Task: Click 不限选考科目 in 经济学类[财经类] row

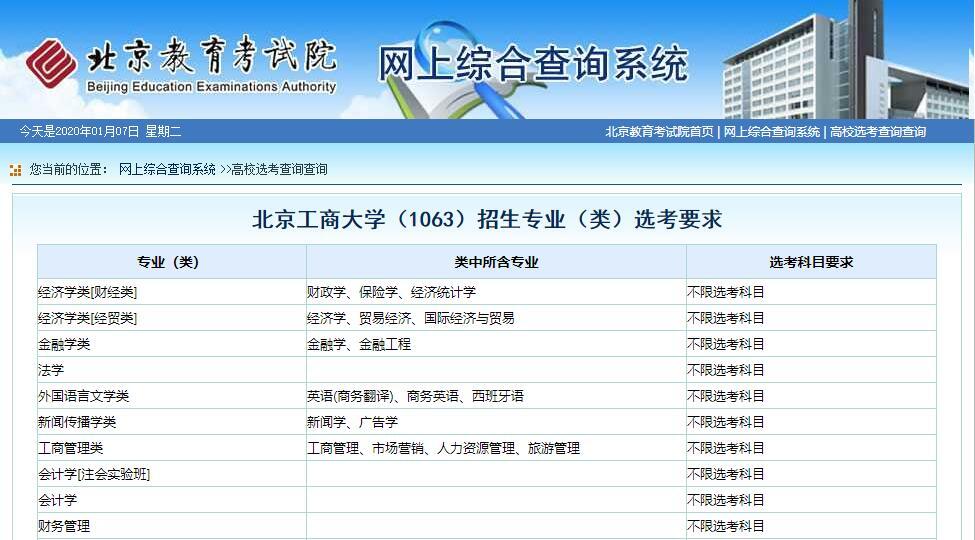Action: pyautogui.click(x=811, y=292)
